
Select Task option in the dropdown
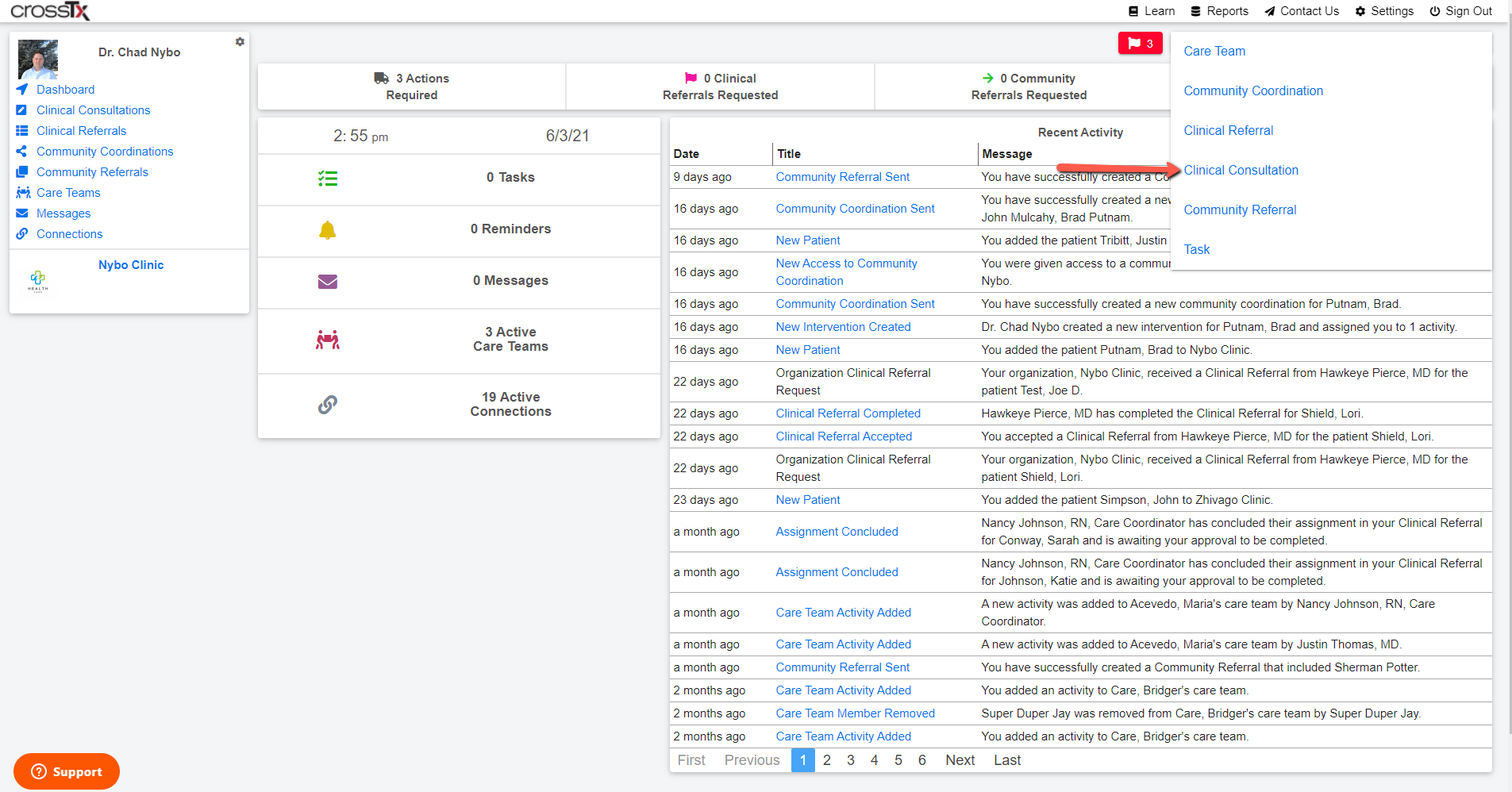click(1196, 249)
